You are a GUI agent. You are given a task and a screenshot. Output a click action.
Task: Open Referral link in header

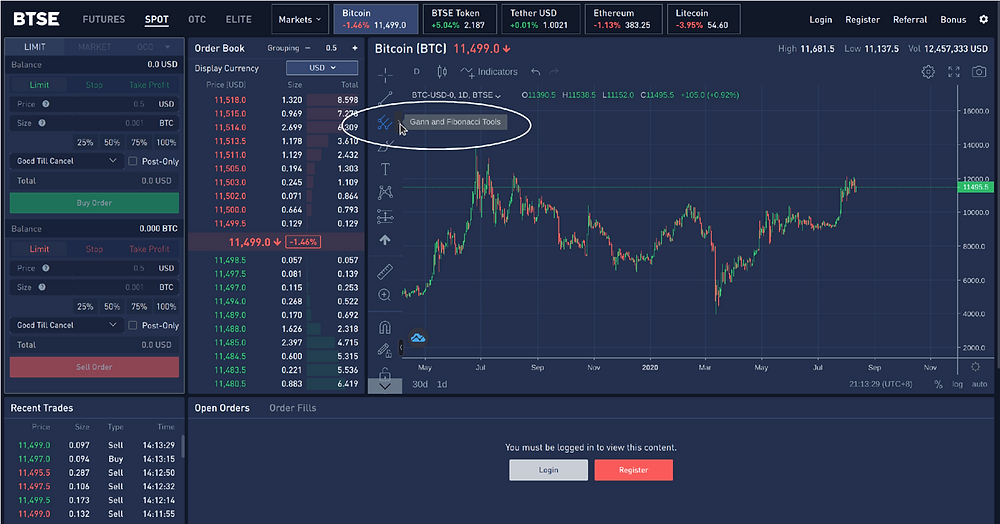pos(910,19)
